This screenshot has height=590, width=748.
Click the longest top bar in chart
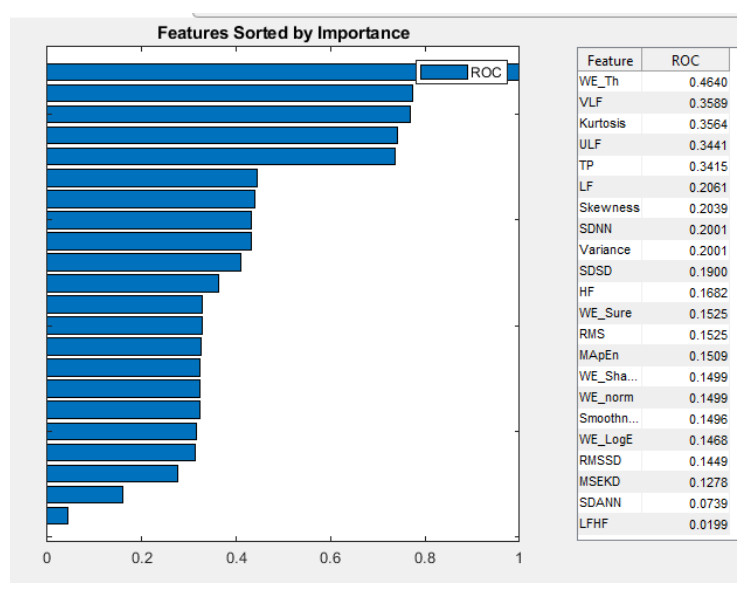(230, 72)
